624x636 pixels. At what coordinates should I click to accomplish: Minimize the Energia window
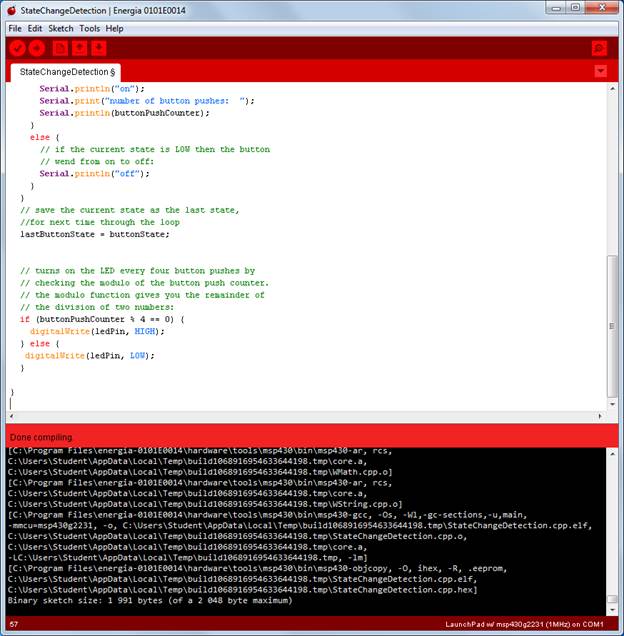tap(556, 8)
